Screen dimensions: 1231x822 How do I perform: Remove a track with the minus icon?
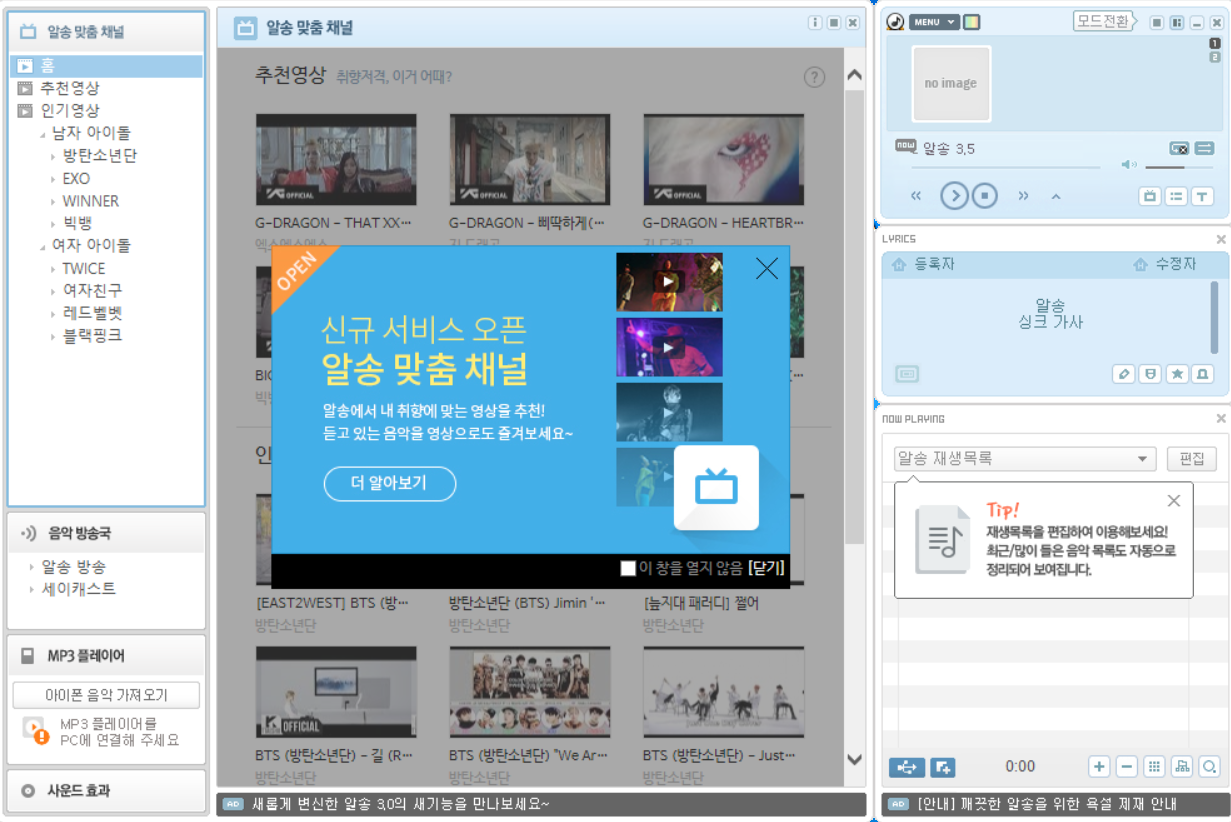coord(1127,767)
